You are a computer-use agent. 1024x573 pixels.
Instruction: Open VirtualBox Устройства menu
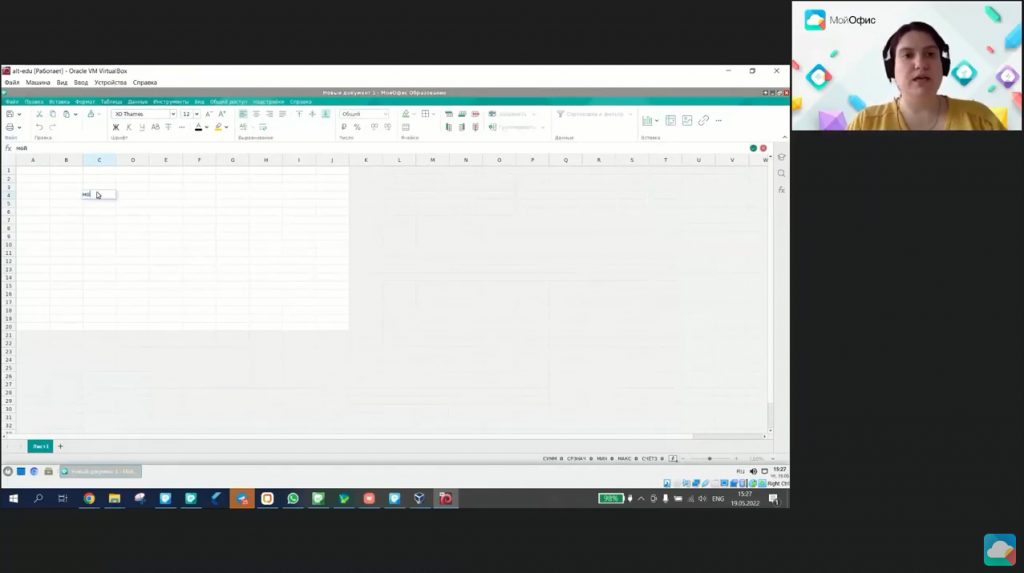pos(110,83)
